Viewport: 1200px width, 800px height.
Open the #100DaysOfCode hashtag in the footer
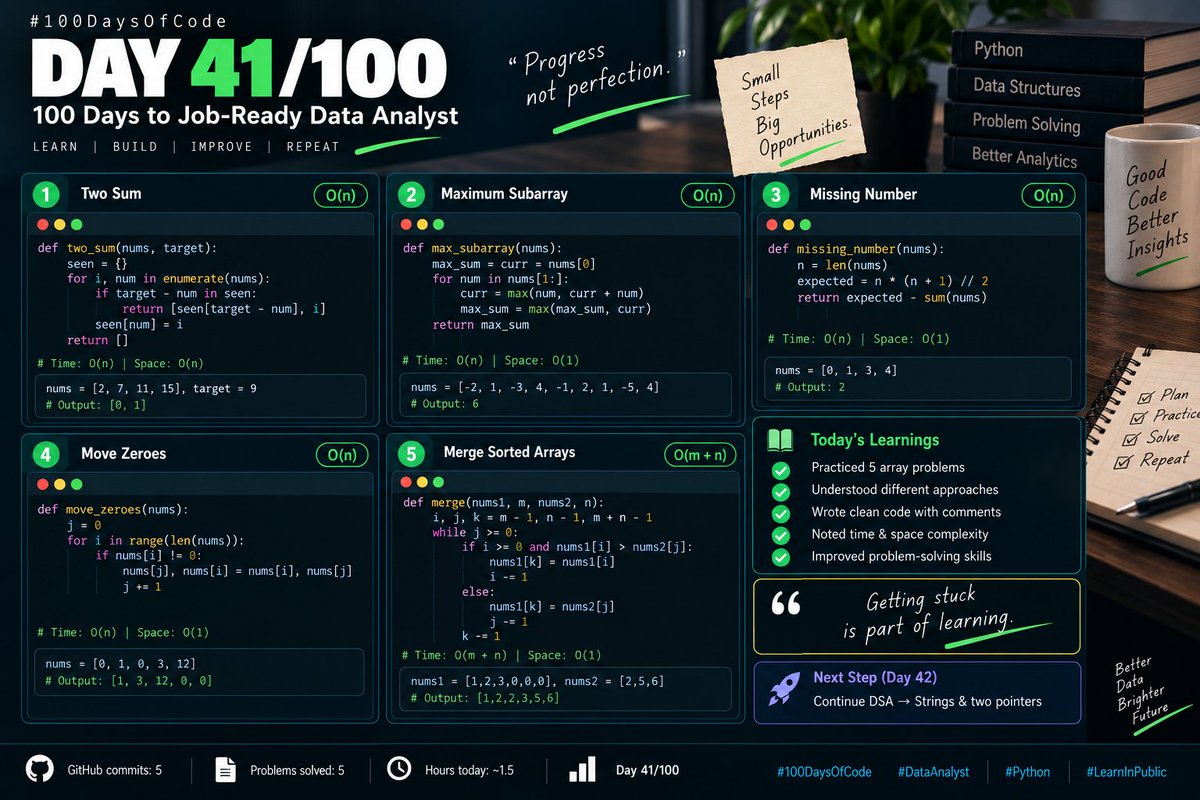pyautogui.click(x=824, y=772)
